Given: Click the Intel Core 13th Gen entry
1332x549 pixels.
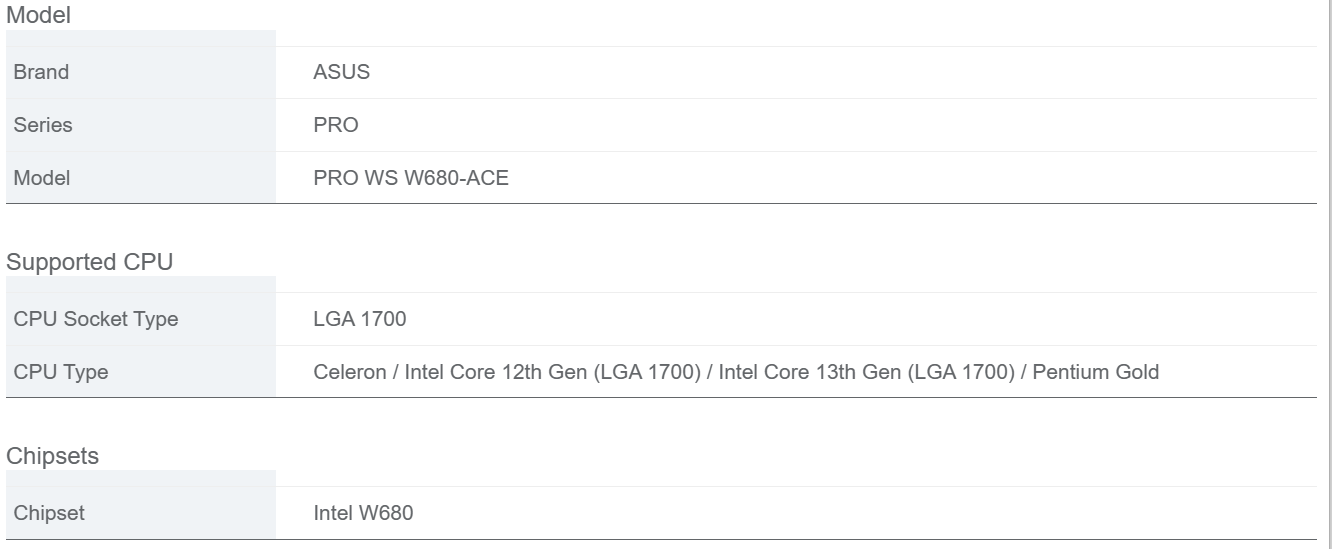Looking at the screenshot, I should point(865,372).
